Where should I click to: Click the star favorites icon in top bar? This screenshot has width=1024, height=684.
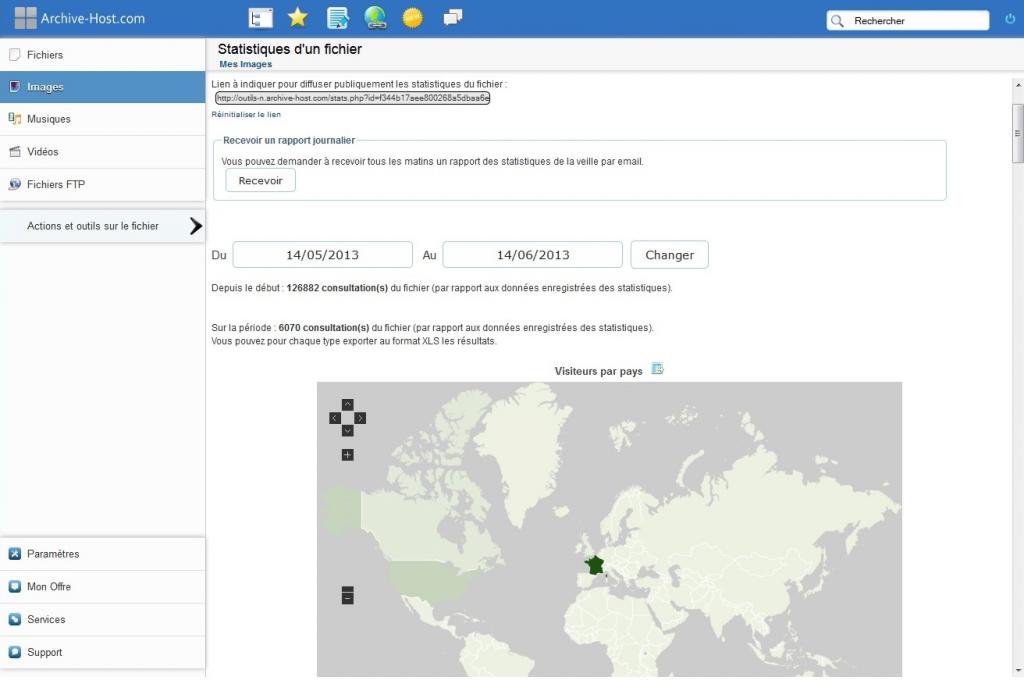pyautogui.click(x=297, y=18)
